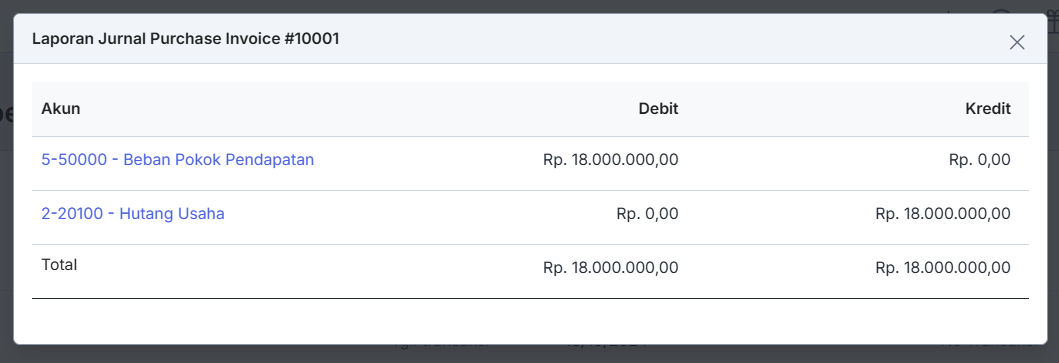Click the Akun column header
The width and height of the screenshot is (1059, 363).
tap(61, 109)
